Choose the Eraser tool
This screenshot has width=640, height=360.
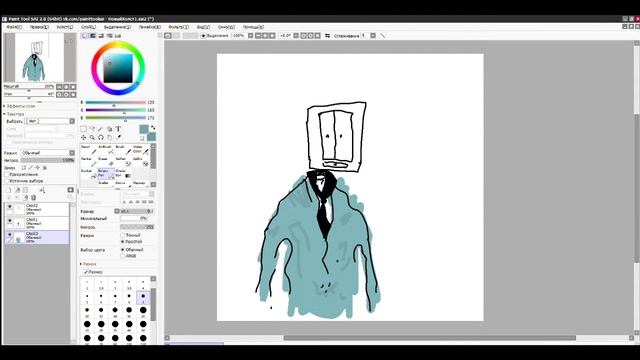106,162
